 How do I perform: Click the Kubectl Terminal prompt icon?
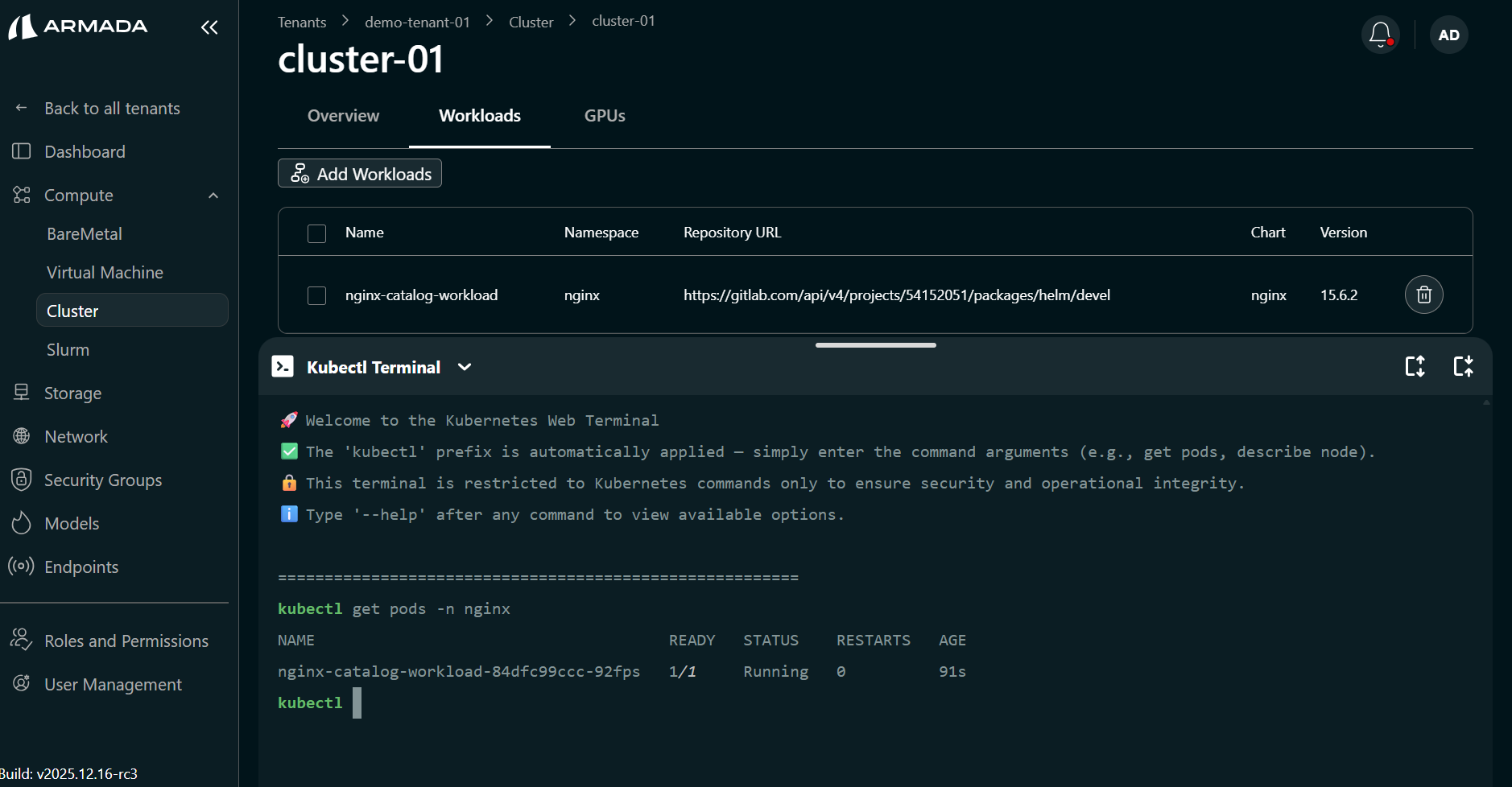(x=283, y=367)
